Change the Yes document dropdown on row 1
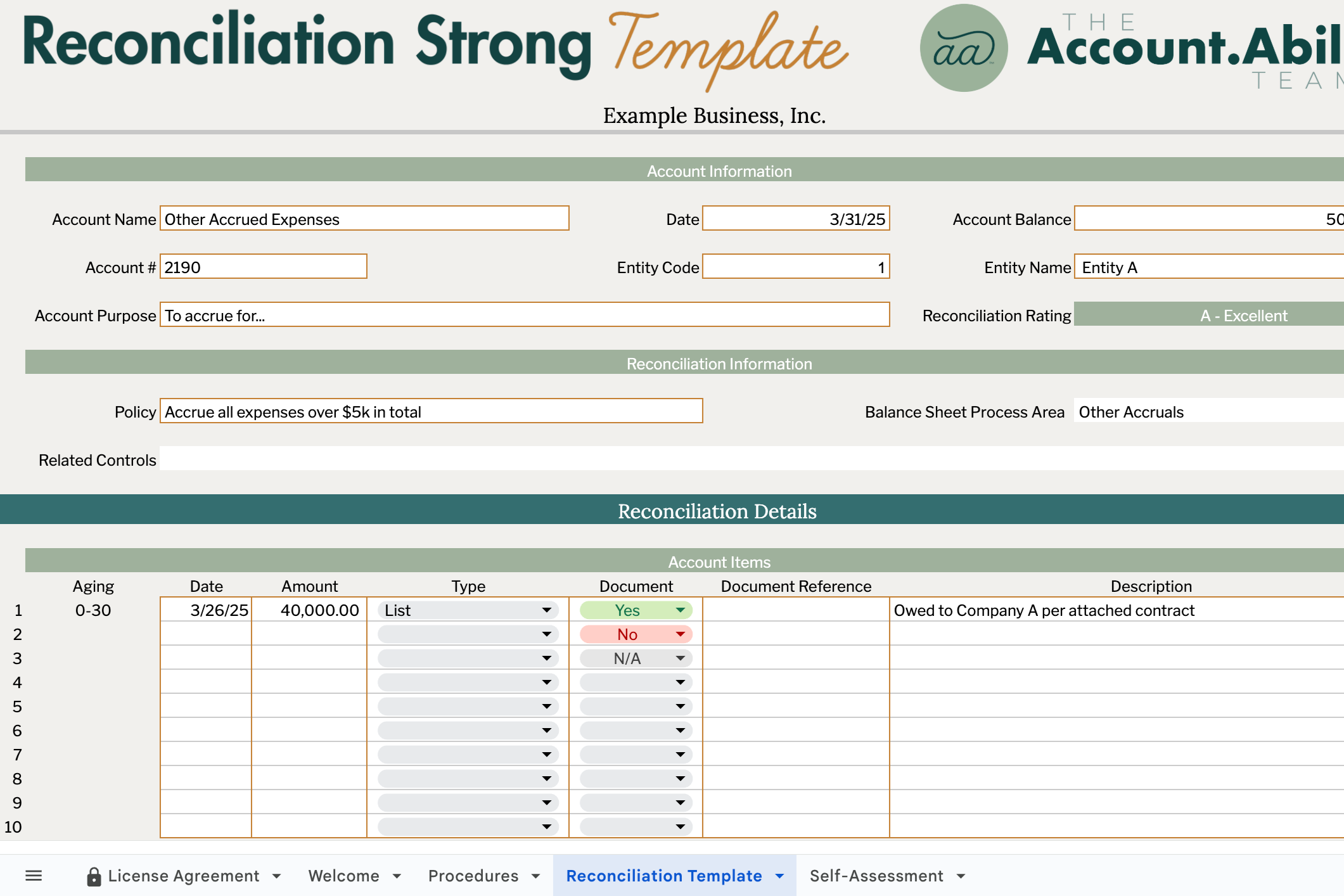Image resolution: width=1344 pixels, height=896 pixels. coord(681,610)
